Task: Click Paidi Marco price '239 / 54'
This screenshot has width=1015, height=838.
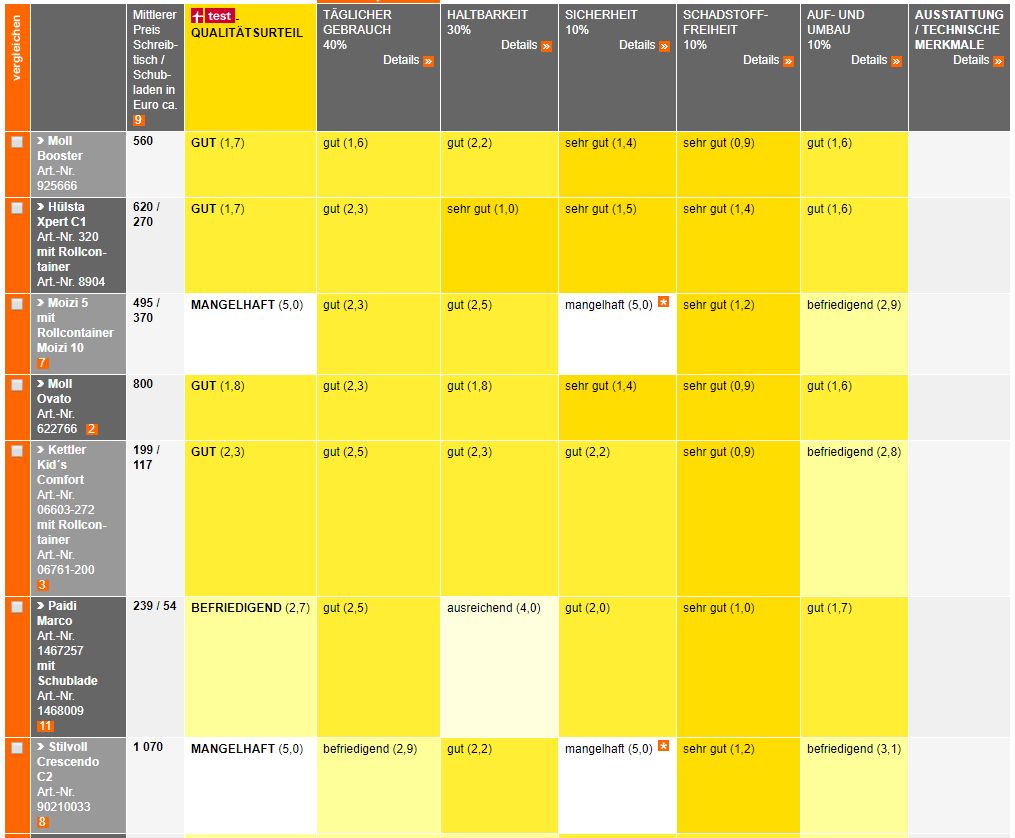Action: pyautogui.click(x=154, y=605)
